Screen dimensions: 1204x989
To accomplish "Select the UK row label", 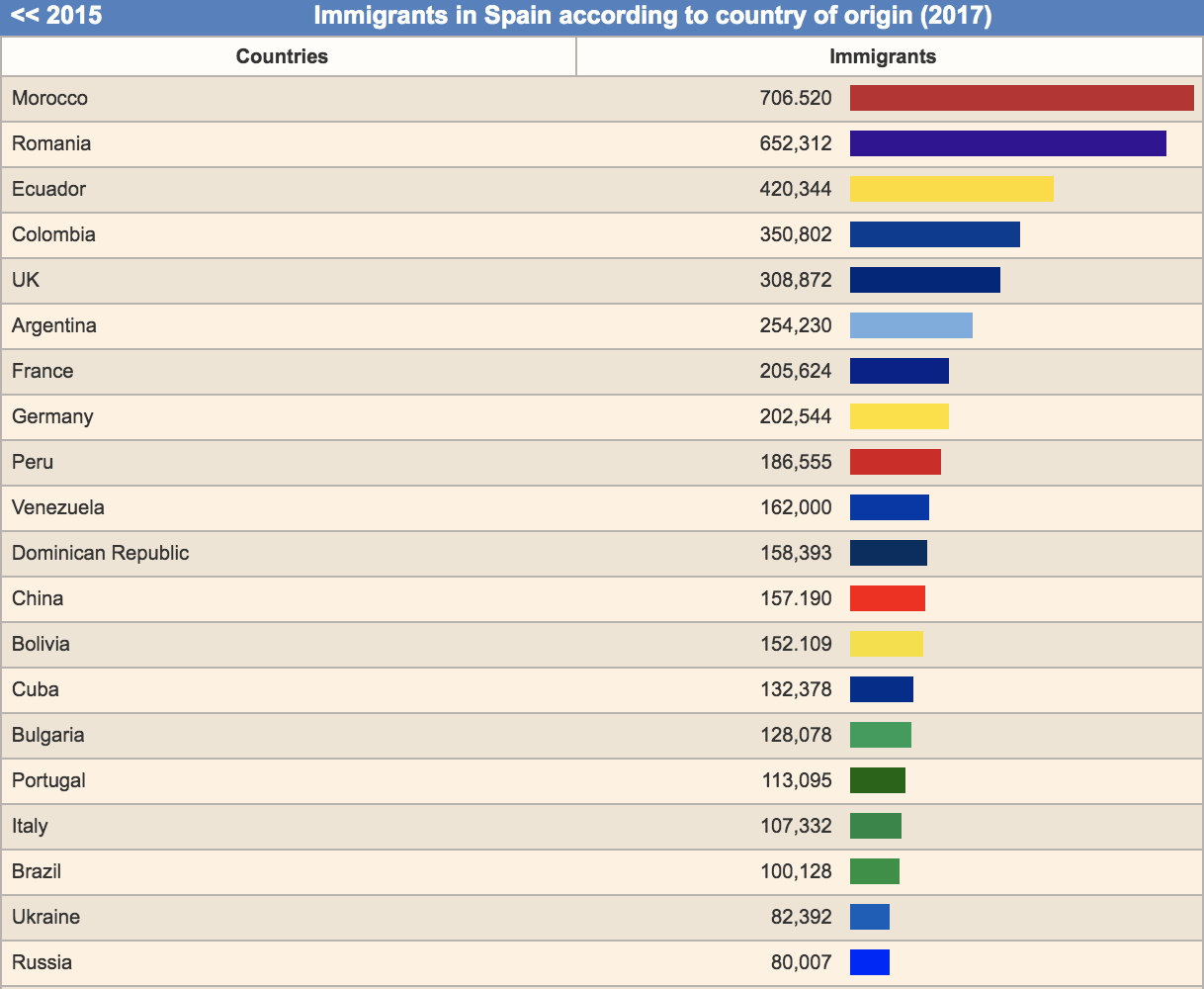I will tap(26, 280).
